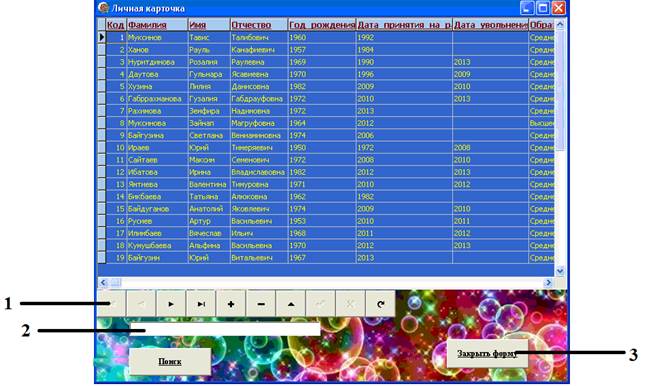This screenshot has width=650, height=386.
Task: Focus the search text field above Поиск
Action: [x=225, y=329]
